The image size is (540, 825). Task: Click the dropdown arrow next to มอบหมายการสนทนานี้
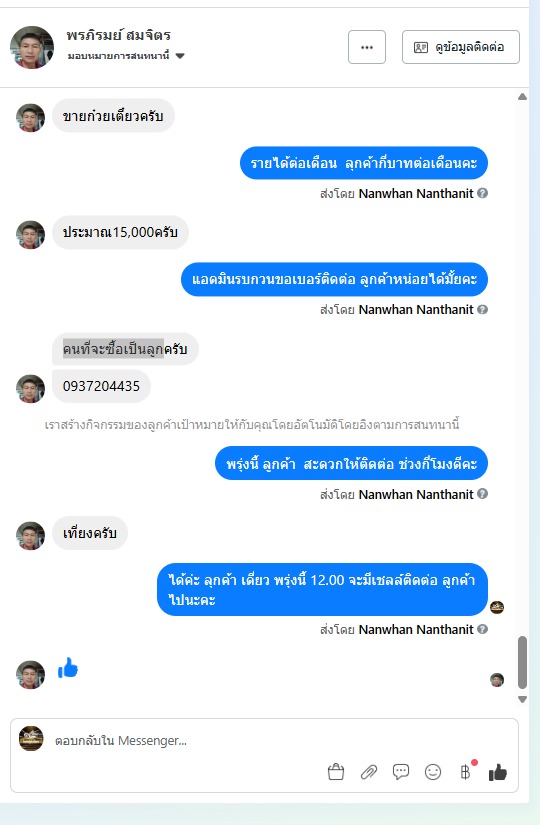coord(179,56)
